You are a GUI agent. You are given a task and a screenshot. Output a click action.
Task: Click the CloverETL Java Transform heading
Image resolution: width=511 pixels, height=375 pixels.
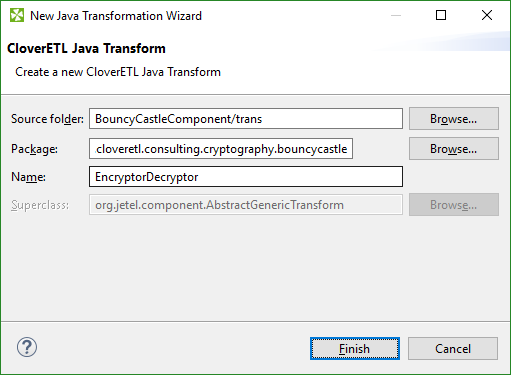(x=86, y=49)
